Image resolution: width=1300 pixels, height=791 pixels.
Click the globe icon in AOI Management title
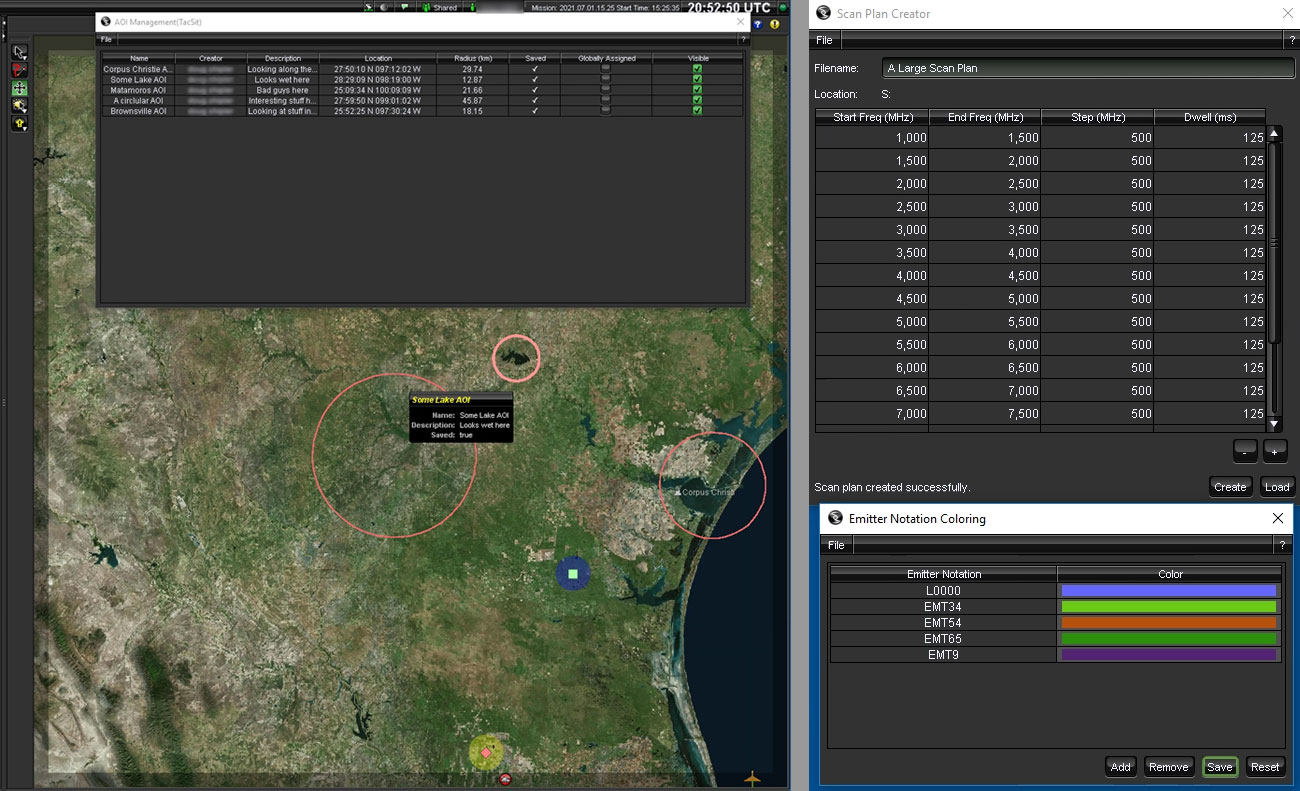click(106, 20)
